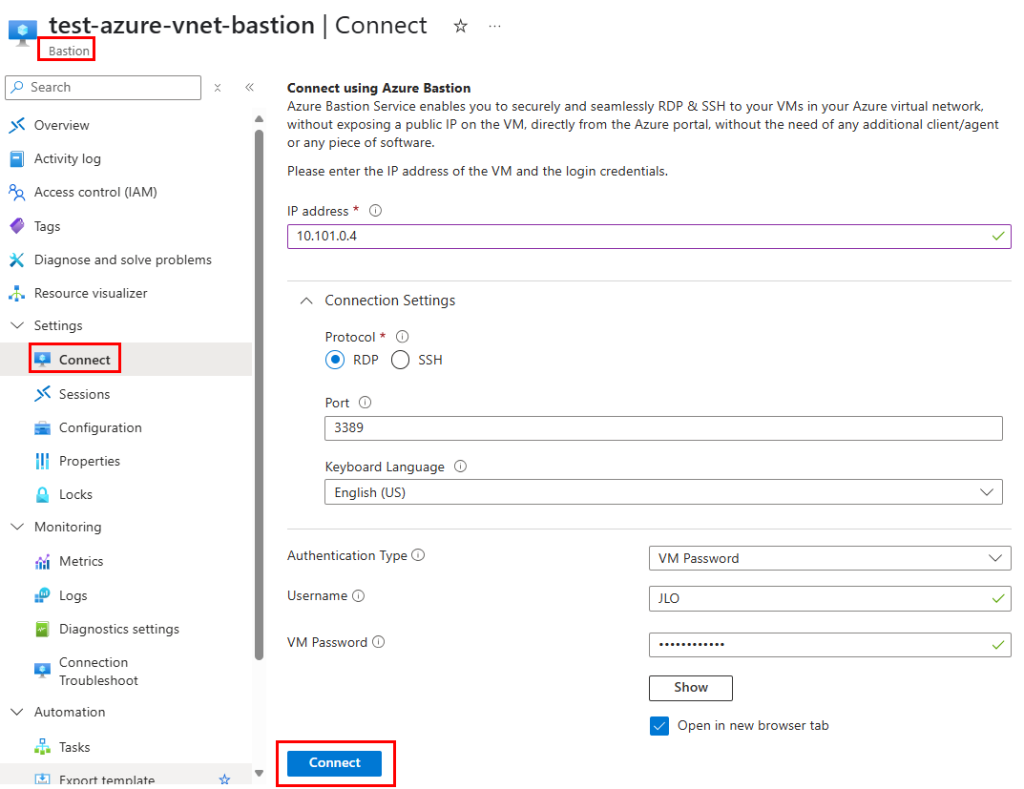Click the Activity log icon
1024x789 pixels.
[x=17, y=159]
